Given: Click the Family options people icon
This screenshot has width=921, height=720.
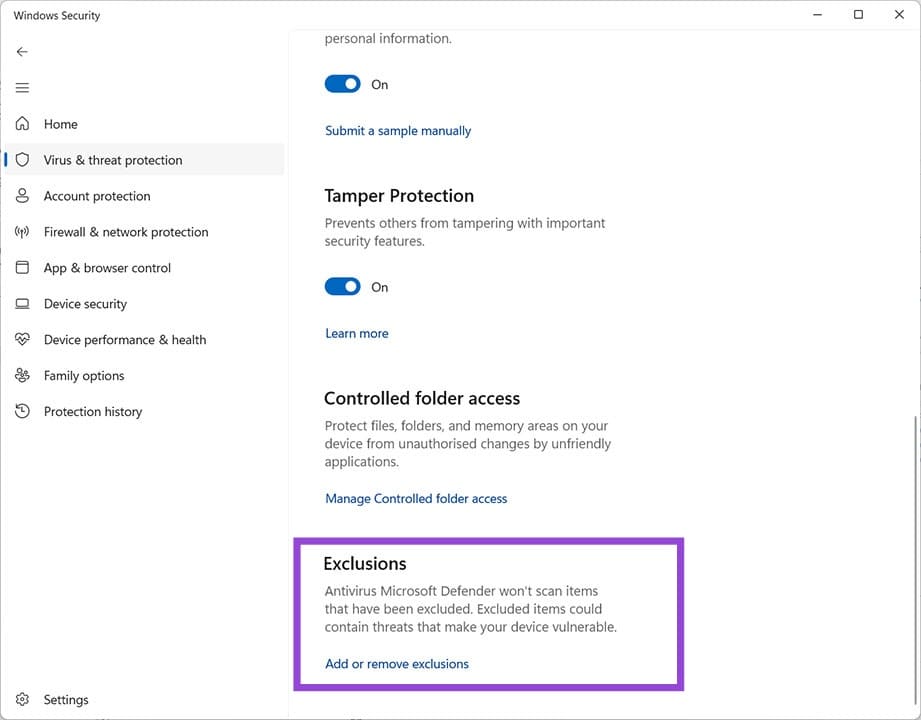Looking at the screenshot, I should tap(22, 376).
